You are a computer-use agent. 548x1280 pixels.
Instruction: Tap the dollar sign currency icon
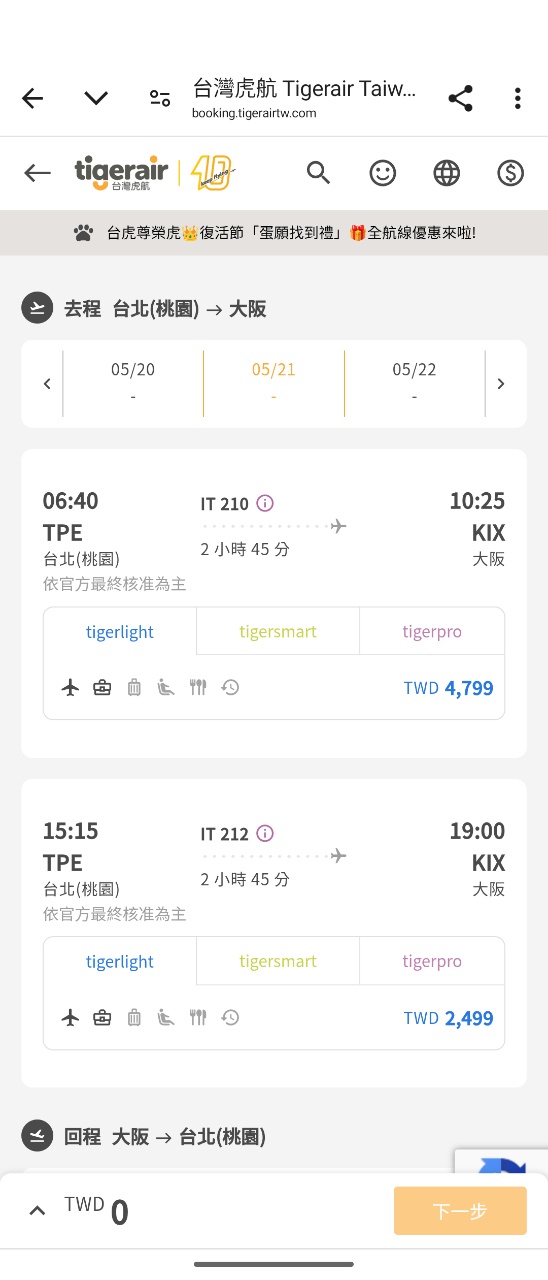(510, 173)
